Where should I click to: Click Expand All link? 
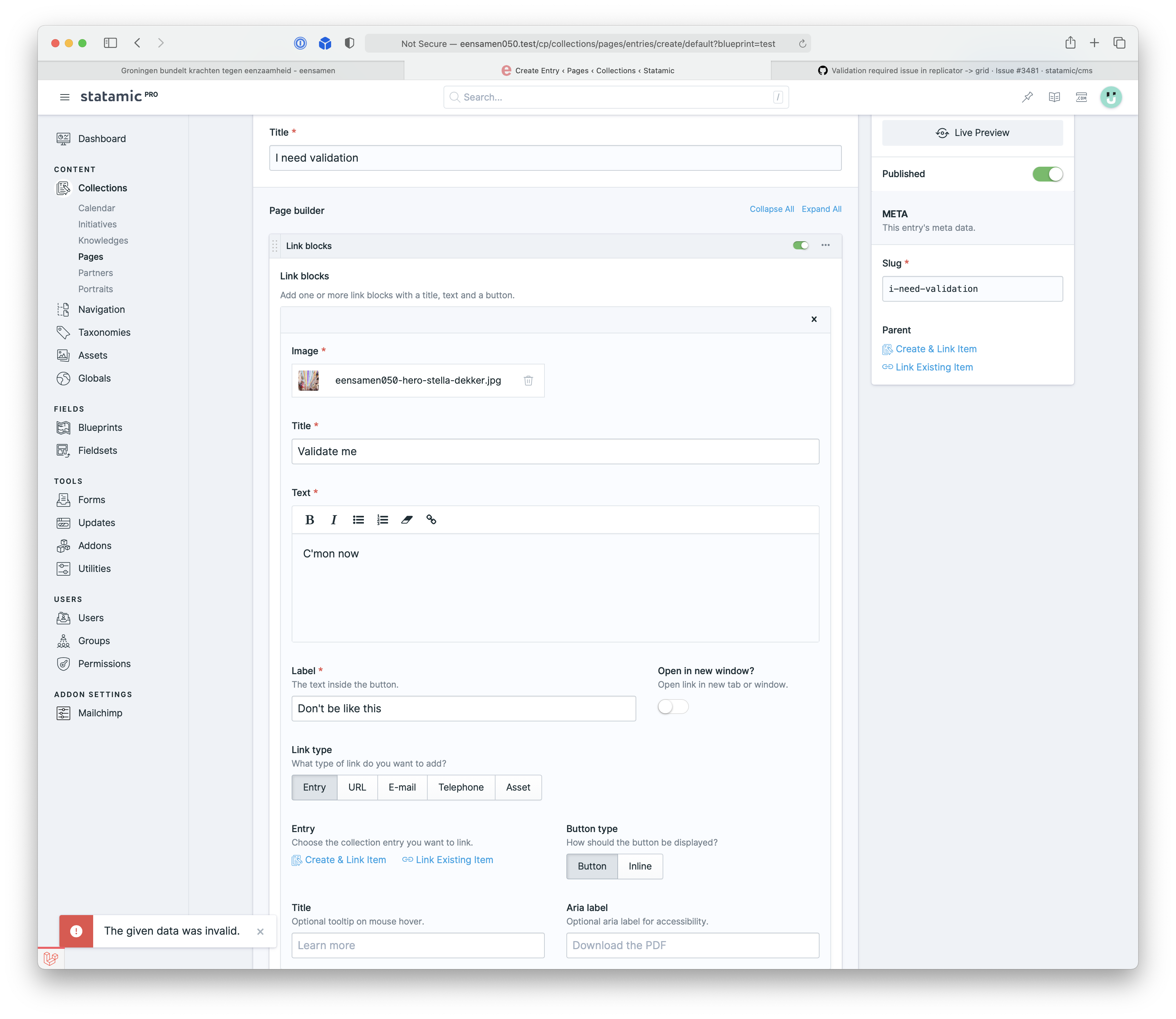point(821,209)
